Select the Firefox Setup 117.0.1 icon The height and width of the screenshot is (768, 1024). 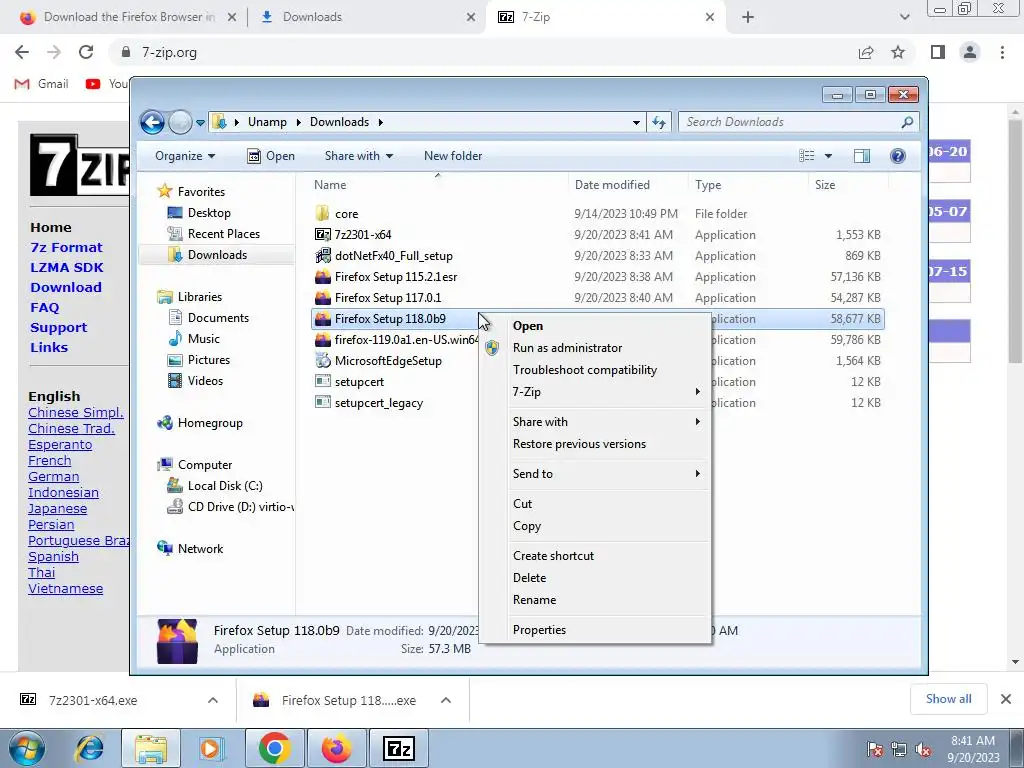pos(323,297)
